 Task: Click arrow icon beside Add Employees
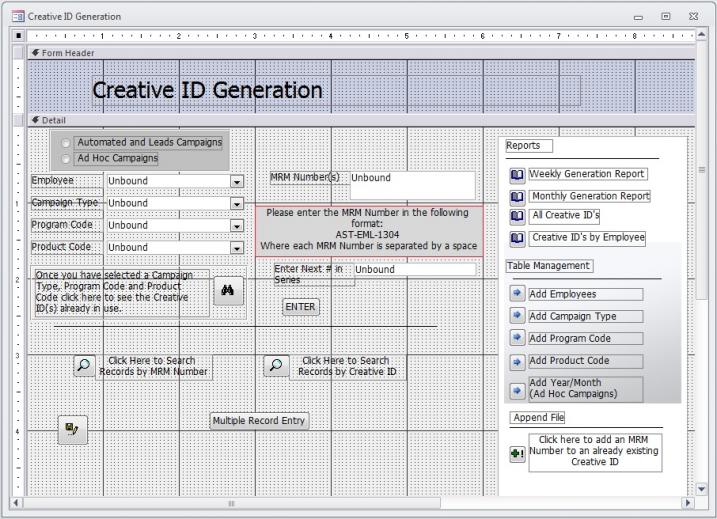[x=517, y=294]
